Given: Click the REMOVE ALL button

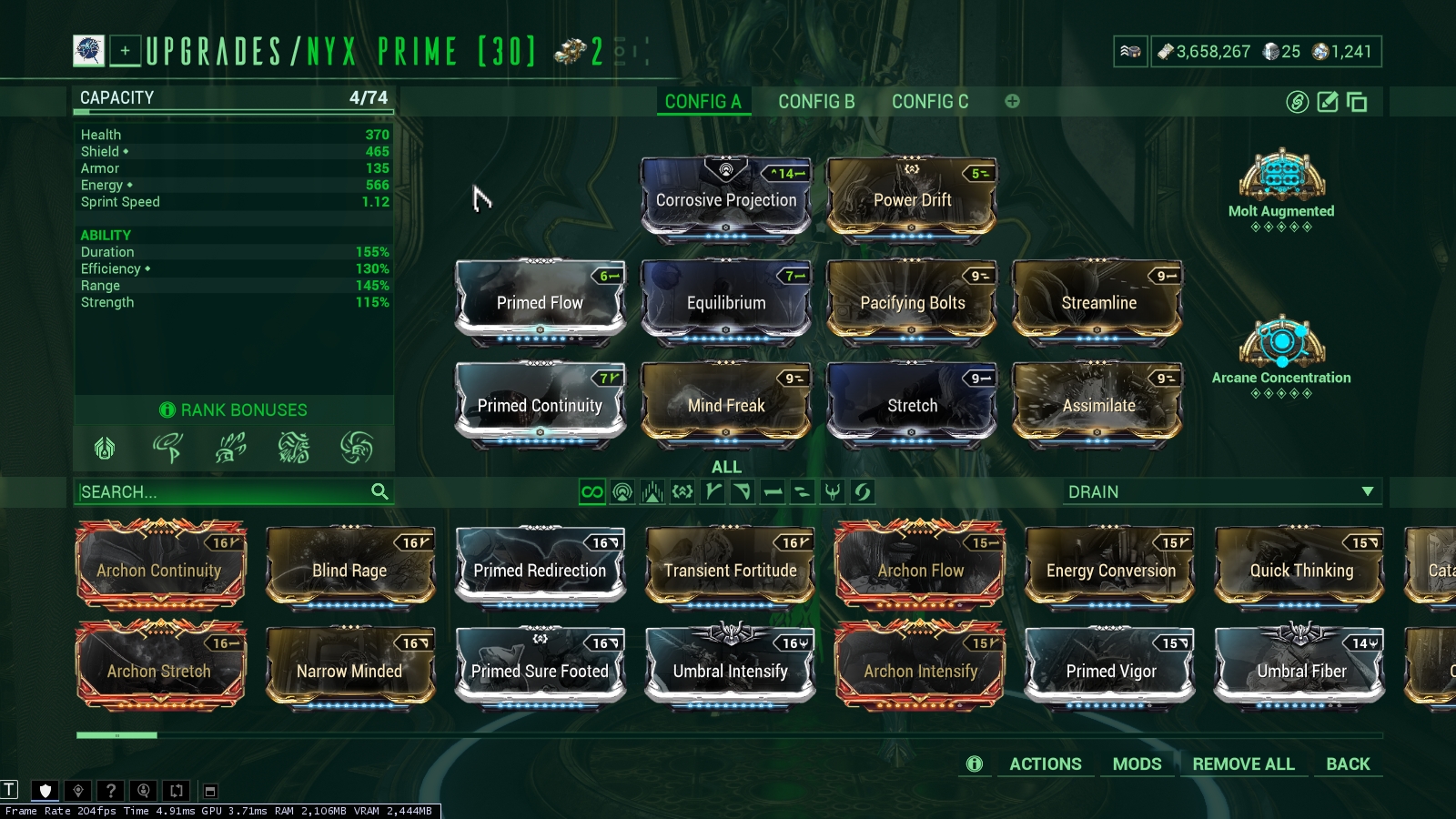Looking at the screenshot, I should pos(1243,764).
